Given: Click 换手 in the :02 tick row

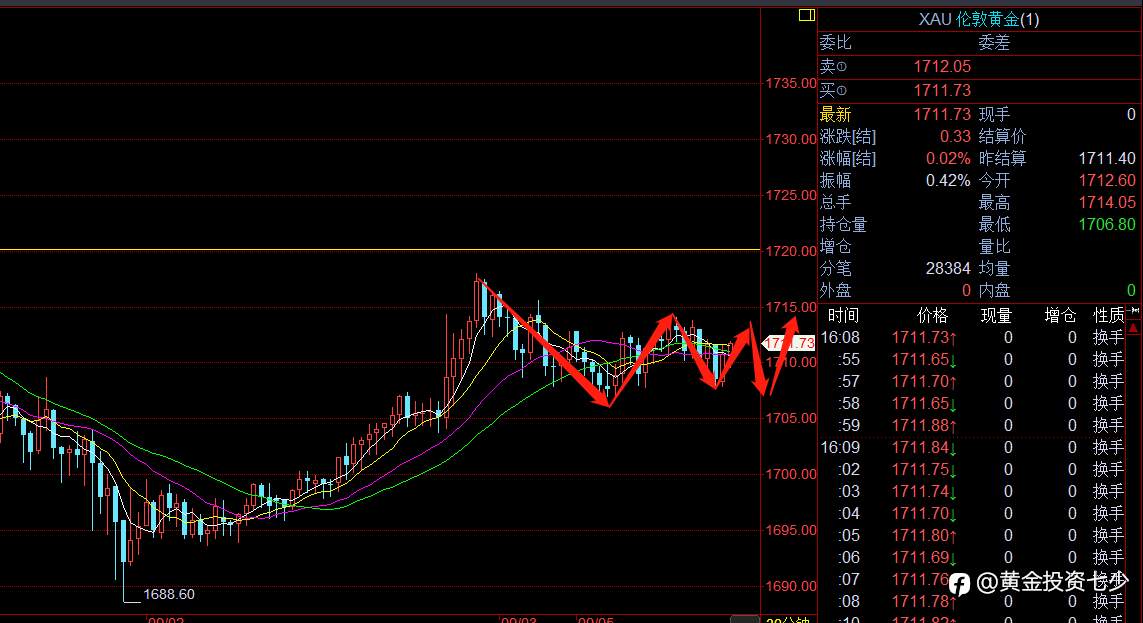Looking at the screenshot, I should (1109, 469).
